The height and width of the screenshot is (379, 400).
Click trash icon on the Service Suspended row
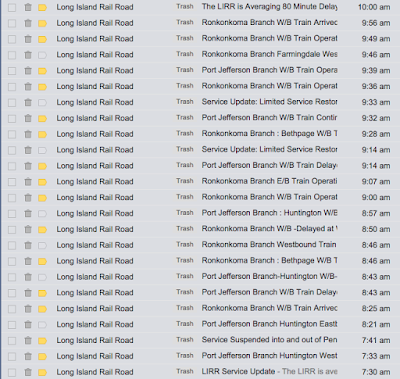coord(28,340)
